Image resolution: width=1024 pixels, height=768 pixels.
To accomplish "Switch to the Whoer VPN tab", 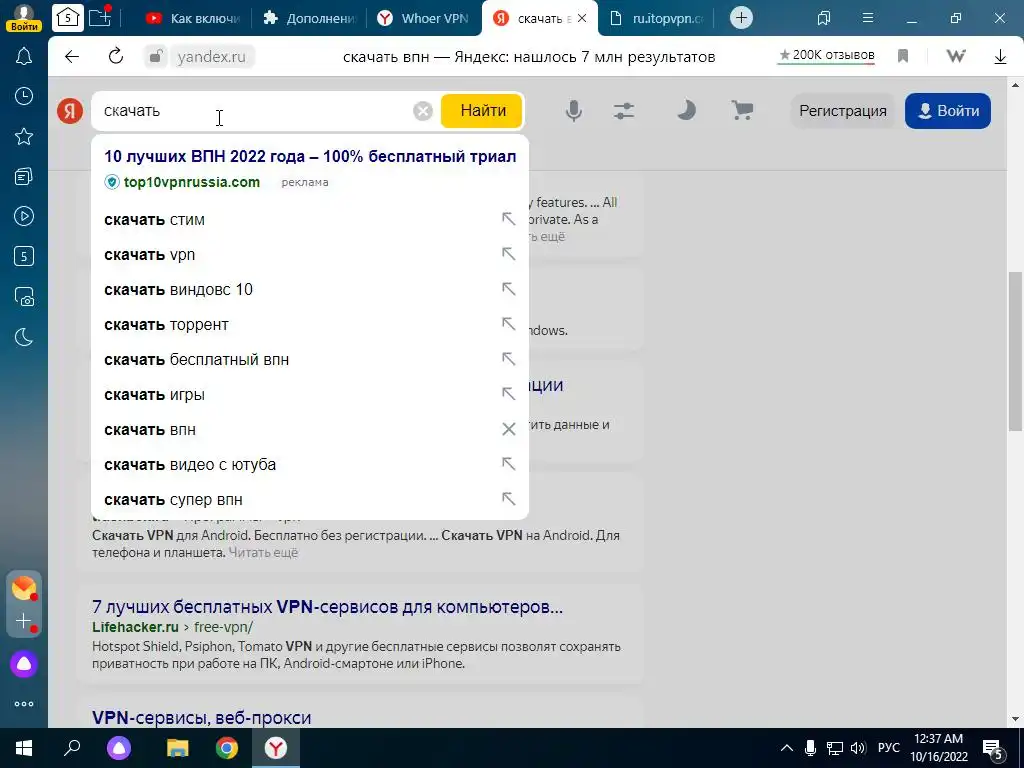I will coord(424,18).
